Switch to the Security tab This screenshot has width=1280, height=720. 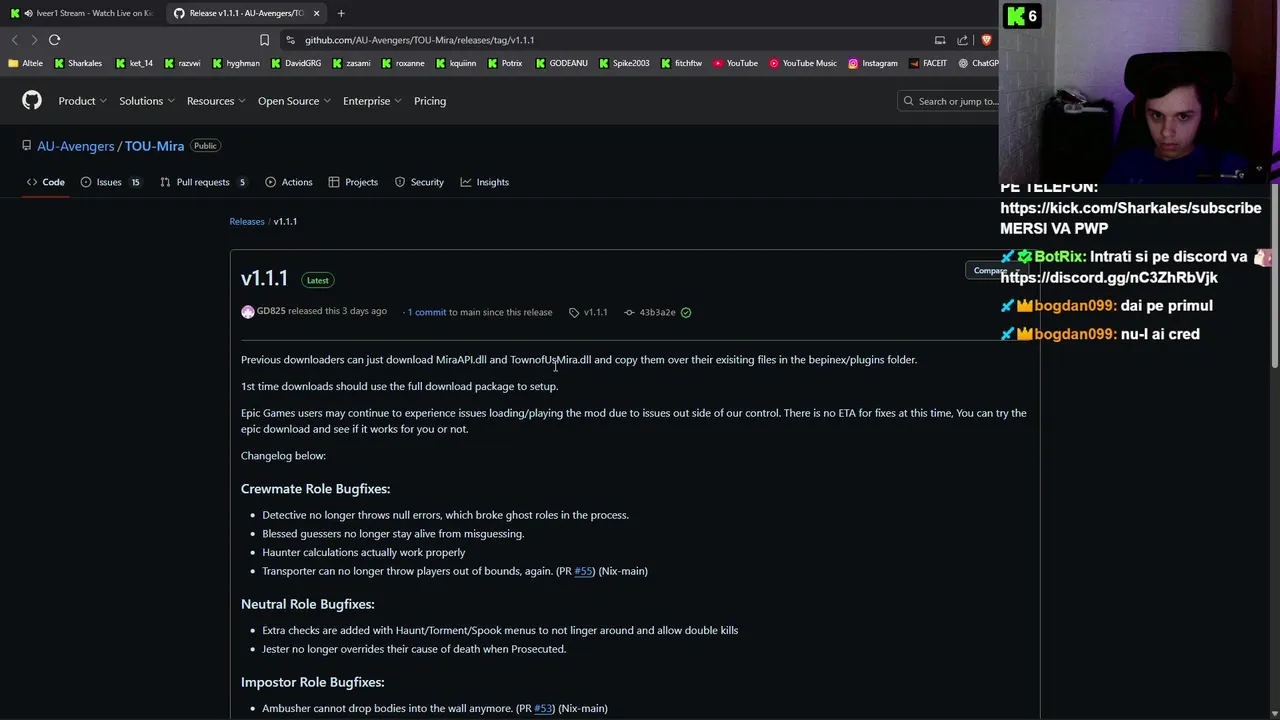pyautogui.click(x=419, y=182)
